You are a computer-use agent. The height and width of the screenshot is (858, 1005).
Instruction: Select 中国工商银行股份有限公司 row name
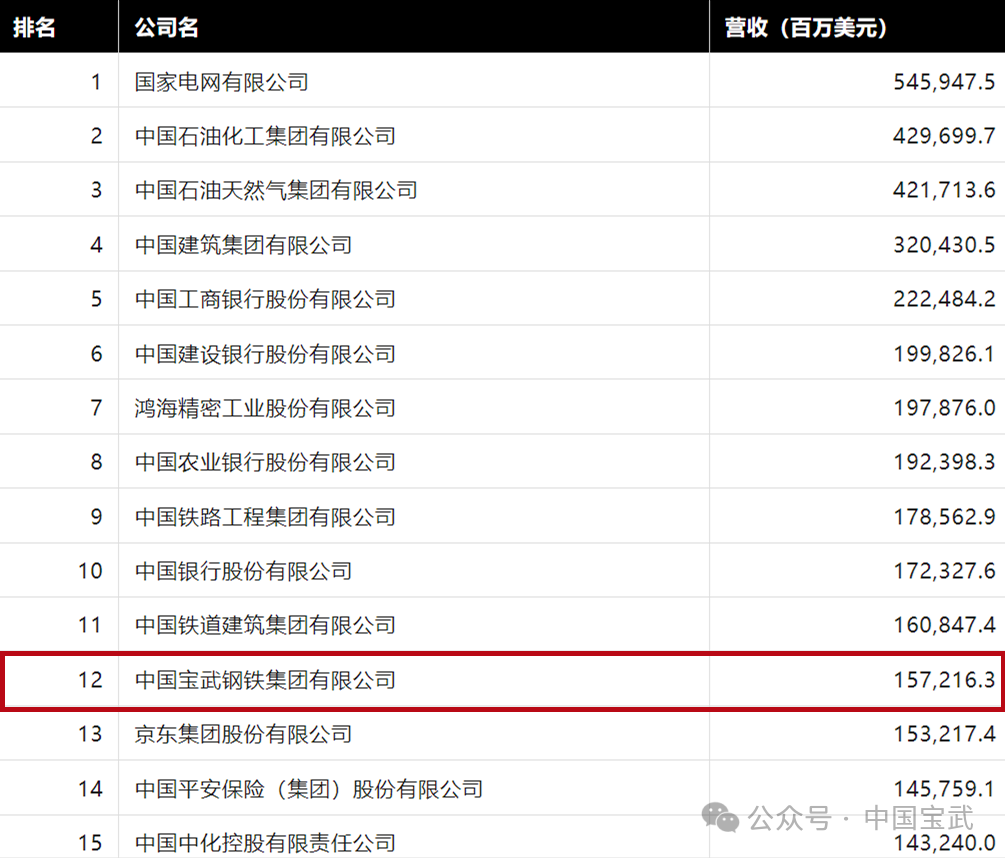[265, 299]
